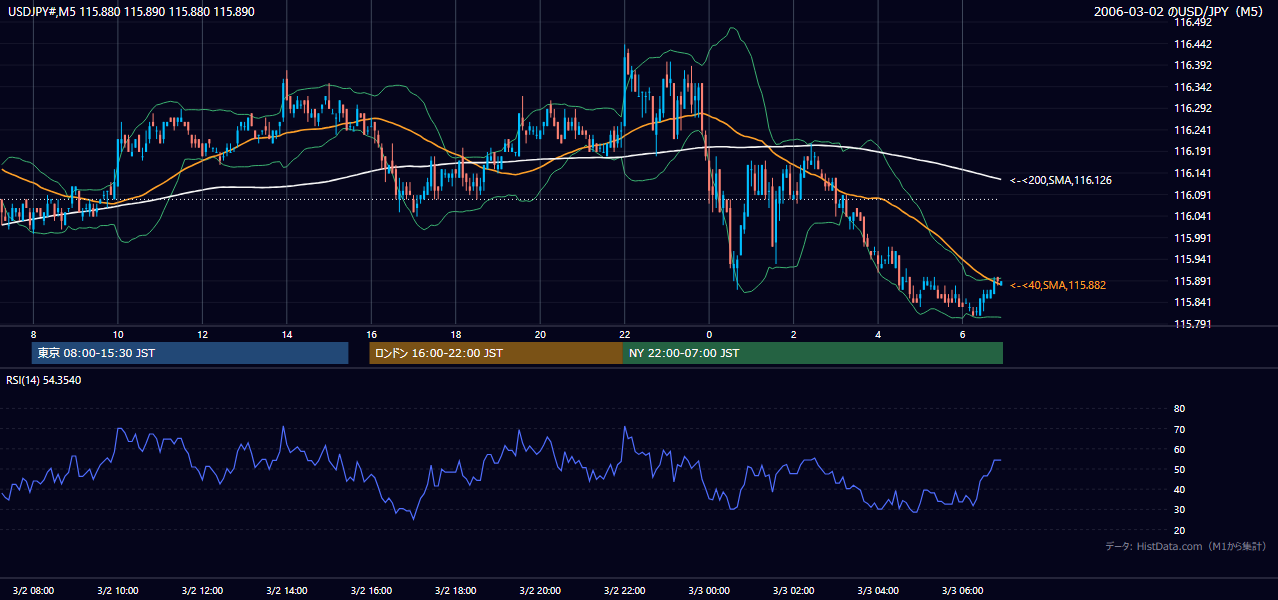Click price axis value 115.941
The image size is (1278, 600).
(1194, 259)
